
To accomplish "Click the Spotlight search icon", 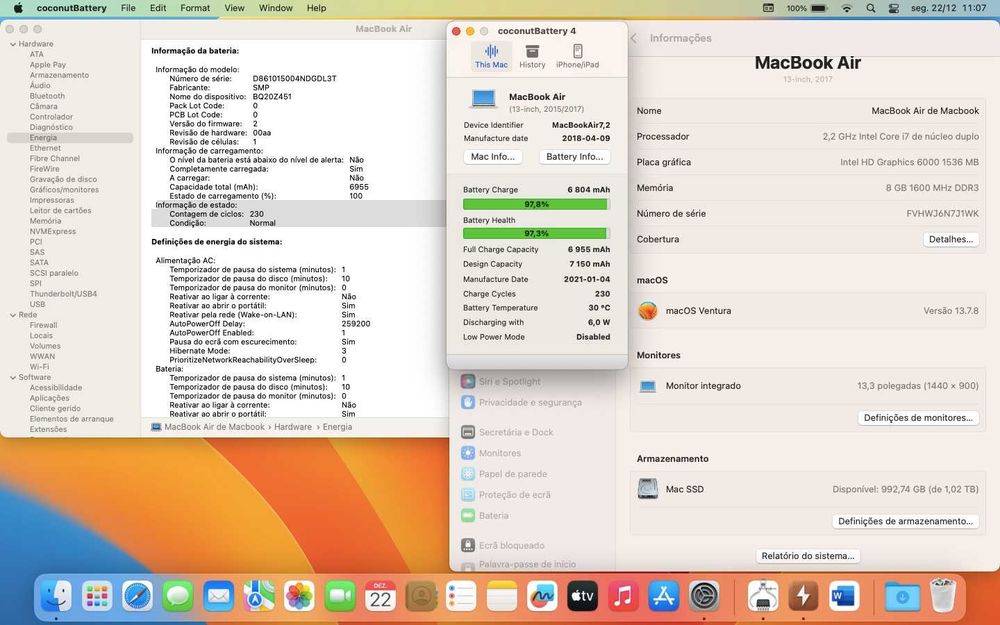I will [x=871, y=8].
